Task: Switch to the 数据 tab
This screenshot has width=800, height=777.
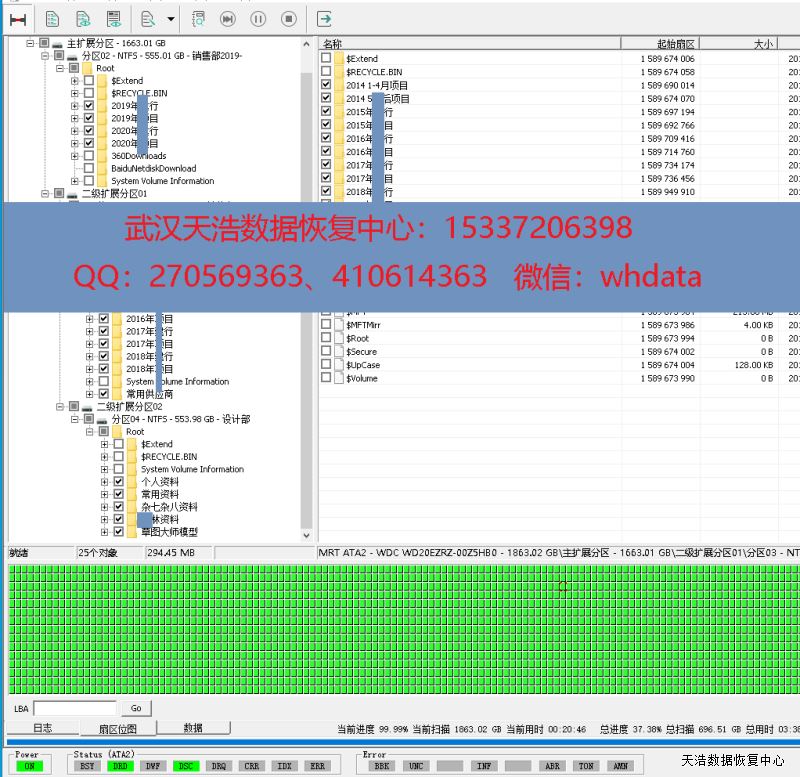Action: [x=193, y=728]
